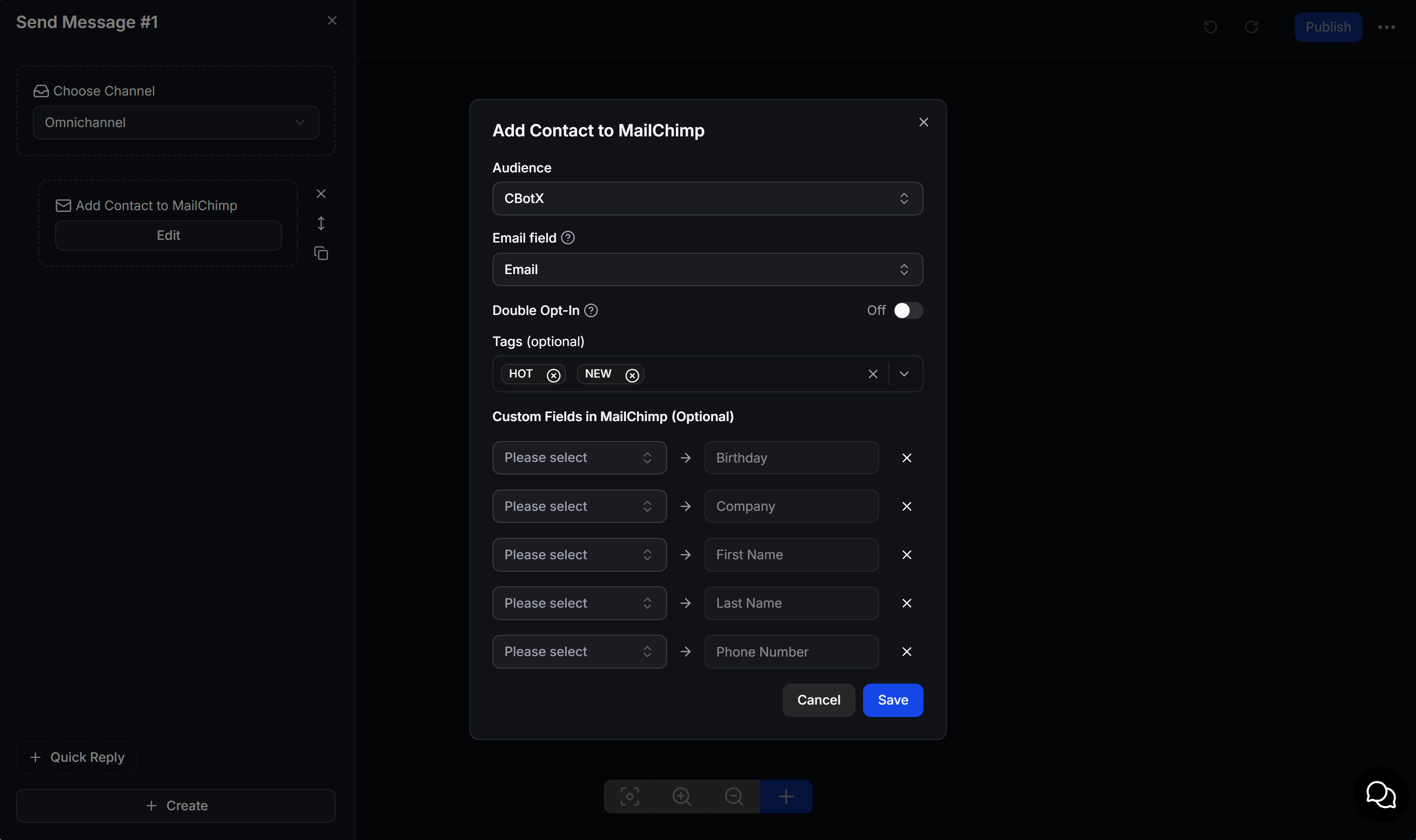The height and width of the screenshot is (840, 1416).
Task: Open the Audience CBotX dropdown
Action: [x=708, y=199]
